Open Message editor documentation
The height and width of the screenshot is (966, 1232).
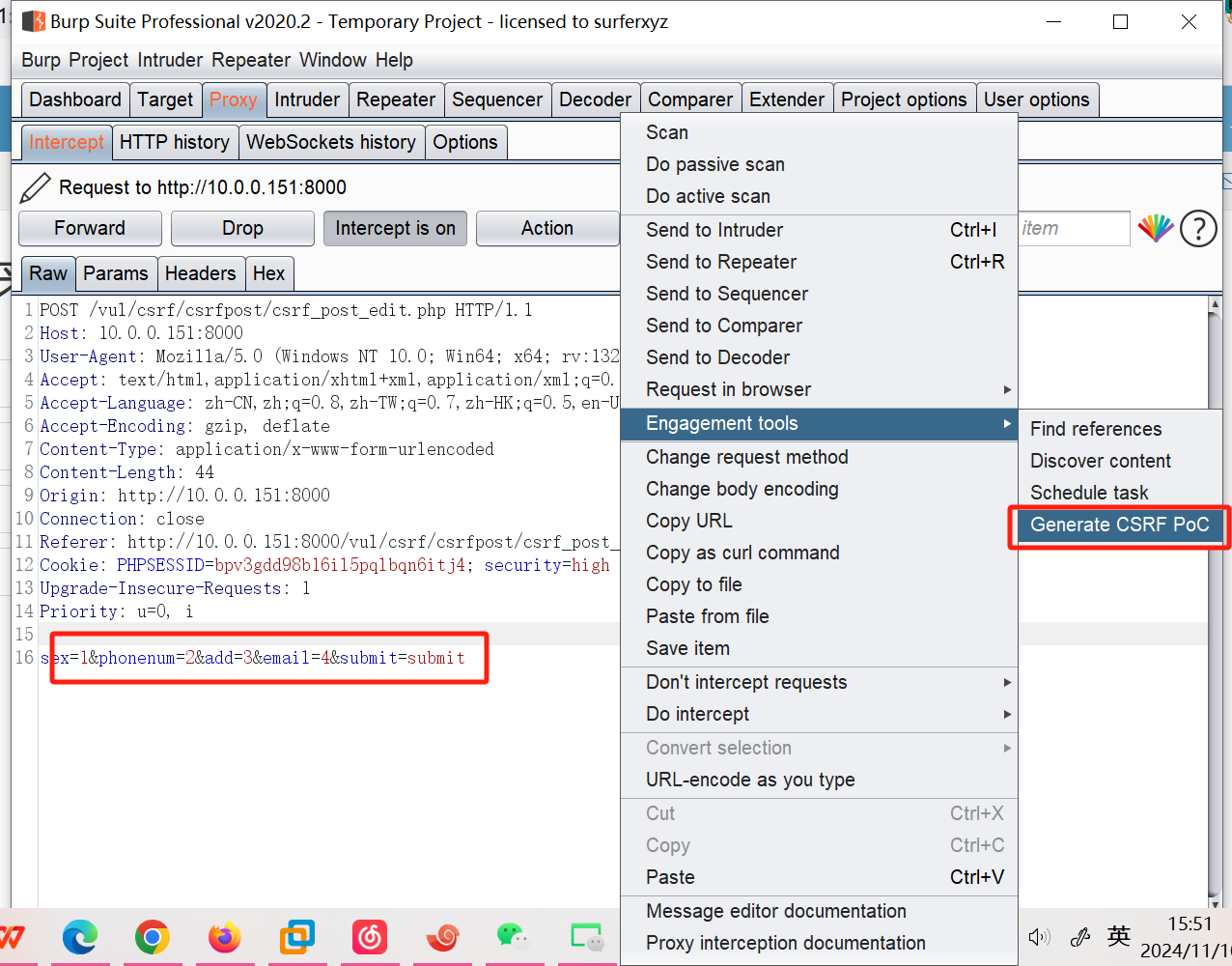click(819, 911)
